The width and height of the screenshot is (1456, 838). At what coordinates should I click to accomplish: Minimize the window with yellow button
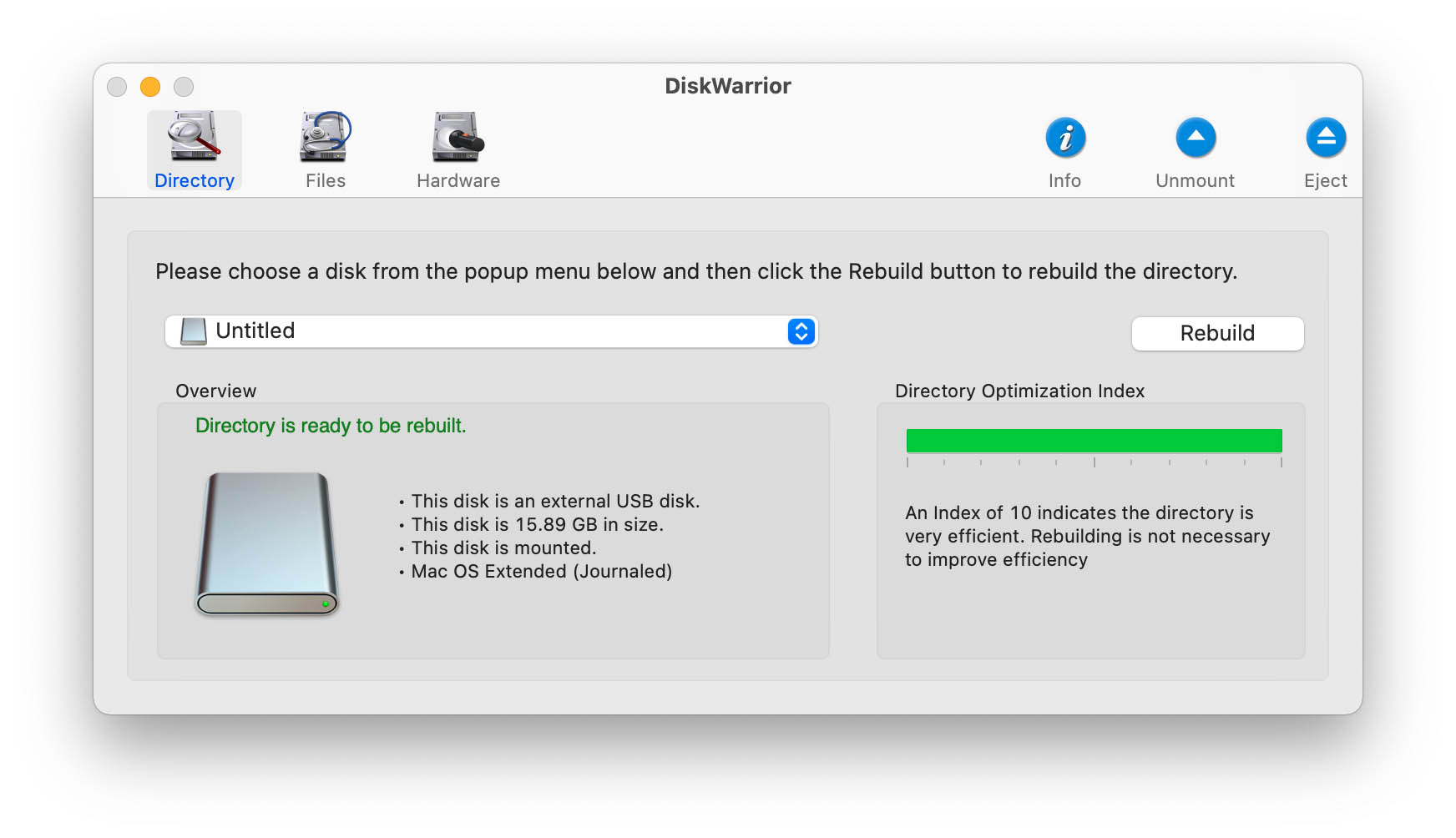coord(150,87)
